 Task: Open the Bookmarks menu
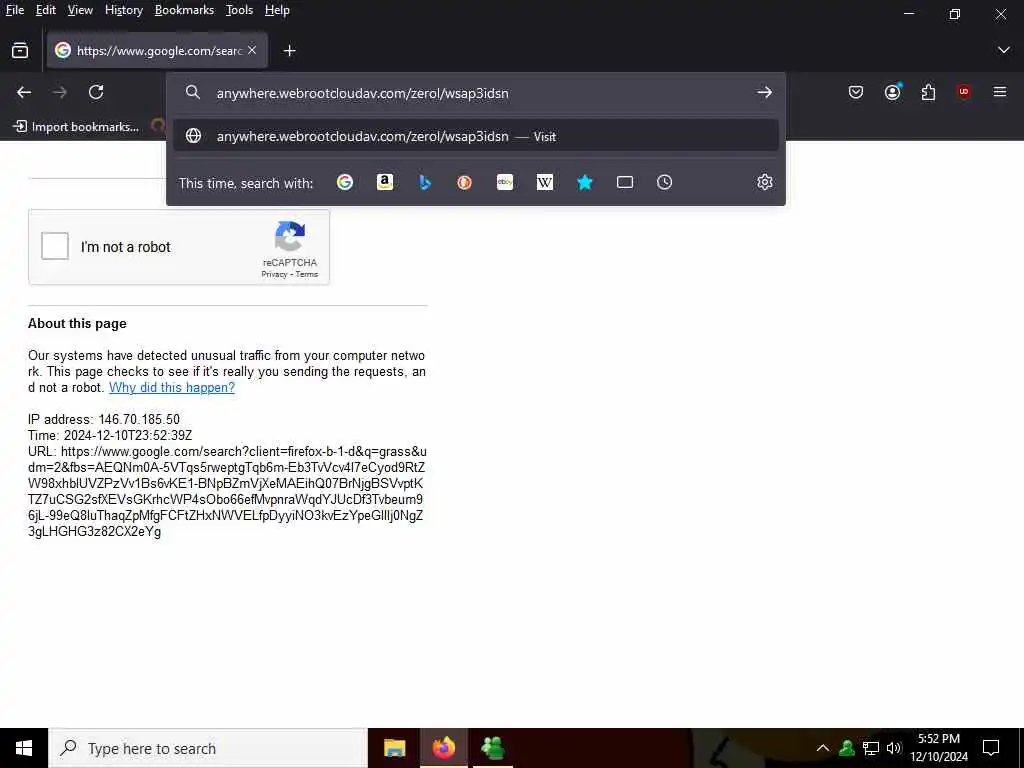tap(184, 10)
